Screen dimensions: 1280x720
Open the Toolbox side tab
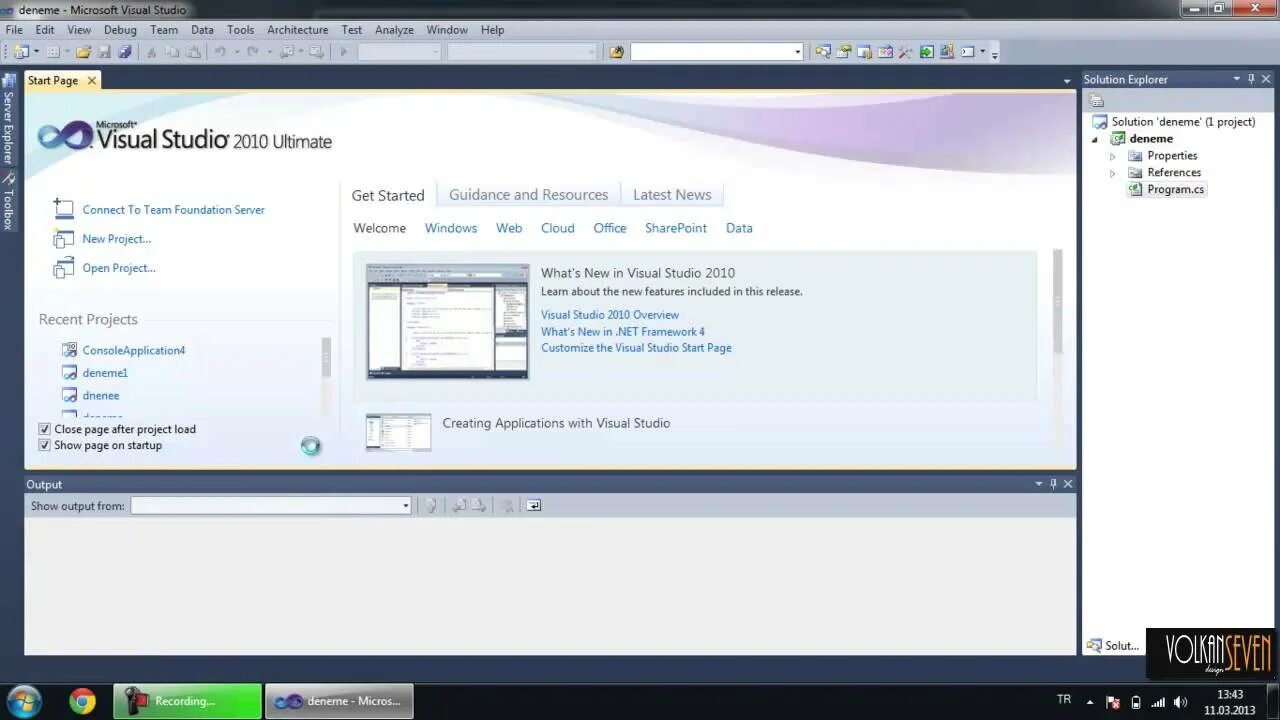[8, 202]
